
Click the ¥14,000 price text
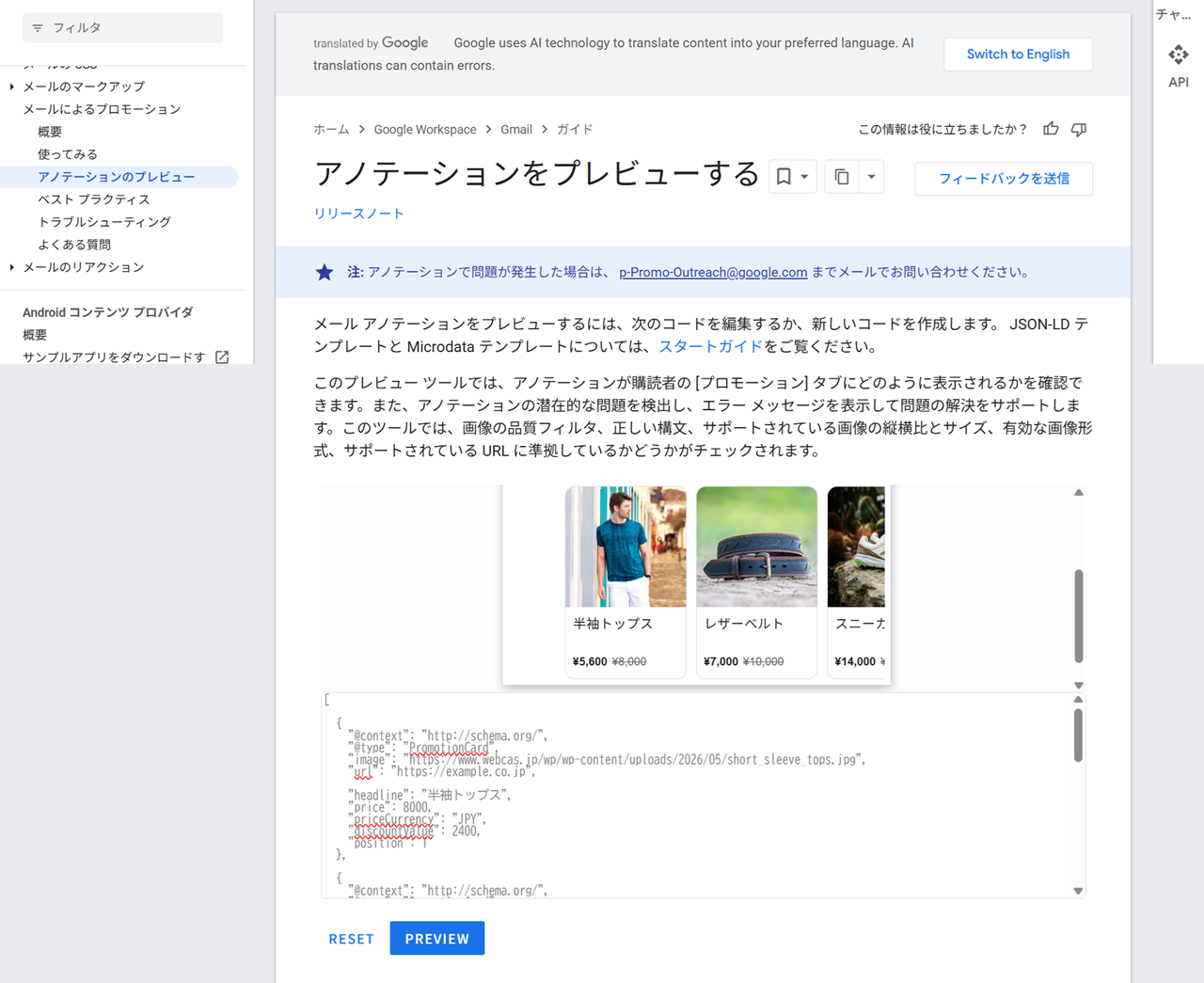[x=855, y=661]
